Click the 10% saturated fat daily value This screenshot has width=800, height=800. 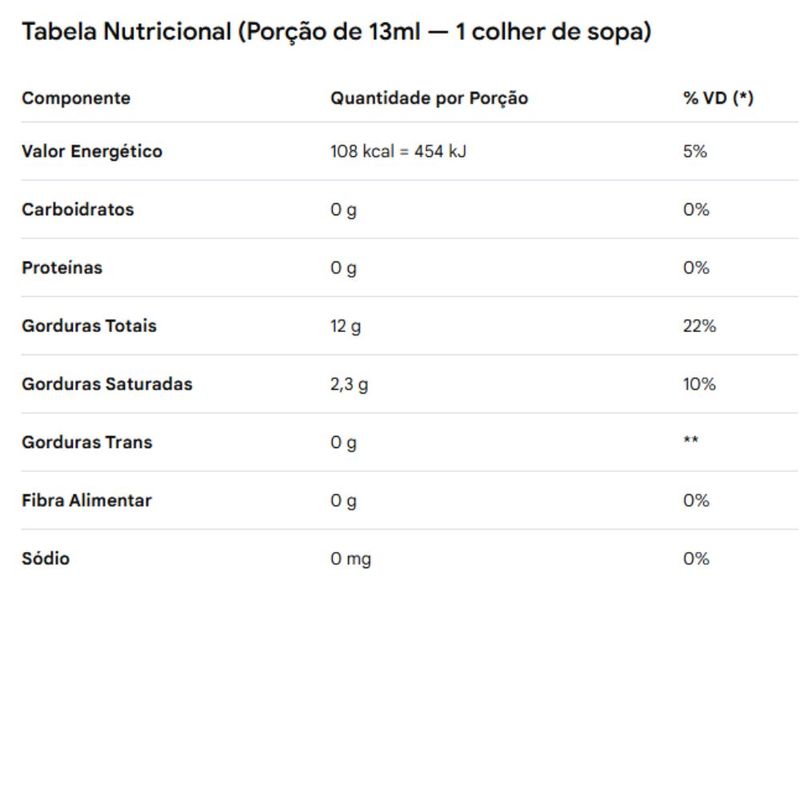pyautogui.click(x=699, y=384)
